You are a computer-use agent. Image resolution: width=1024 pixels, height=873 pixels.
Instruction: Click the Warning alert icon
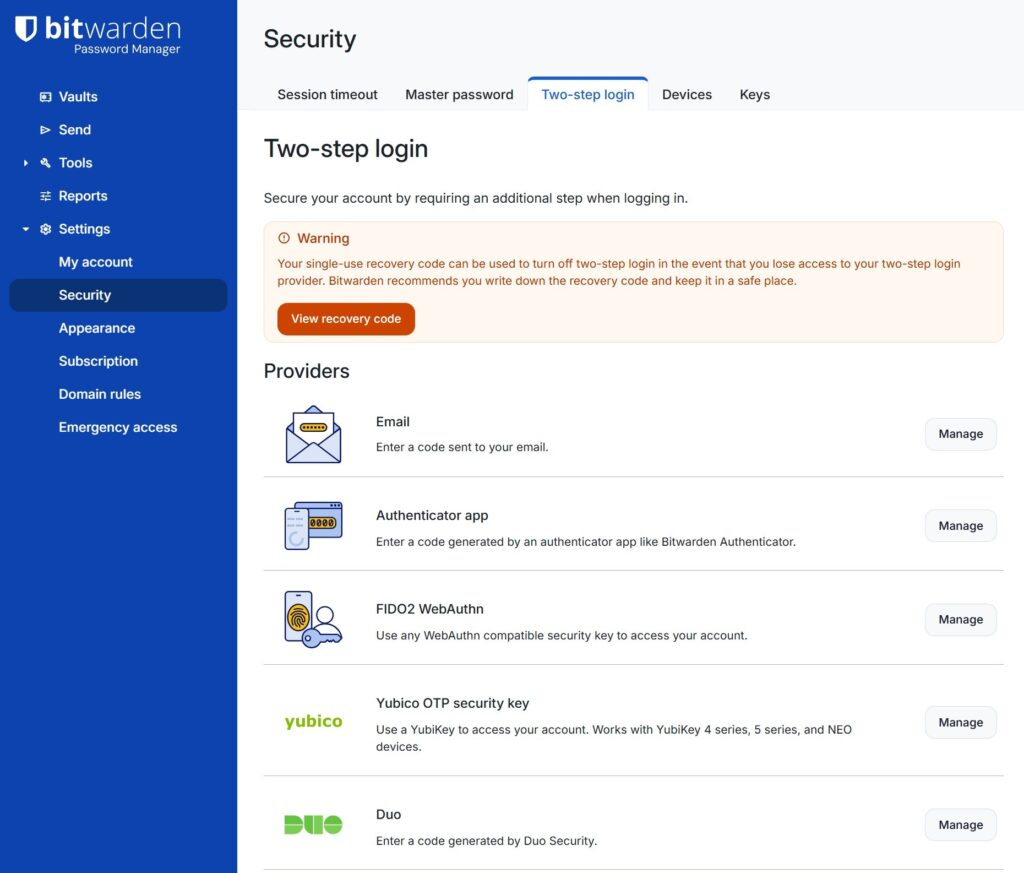click(x=283, y=238)
